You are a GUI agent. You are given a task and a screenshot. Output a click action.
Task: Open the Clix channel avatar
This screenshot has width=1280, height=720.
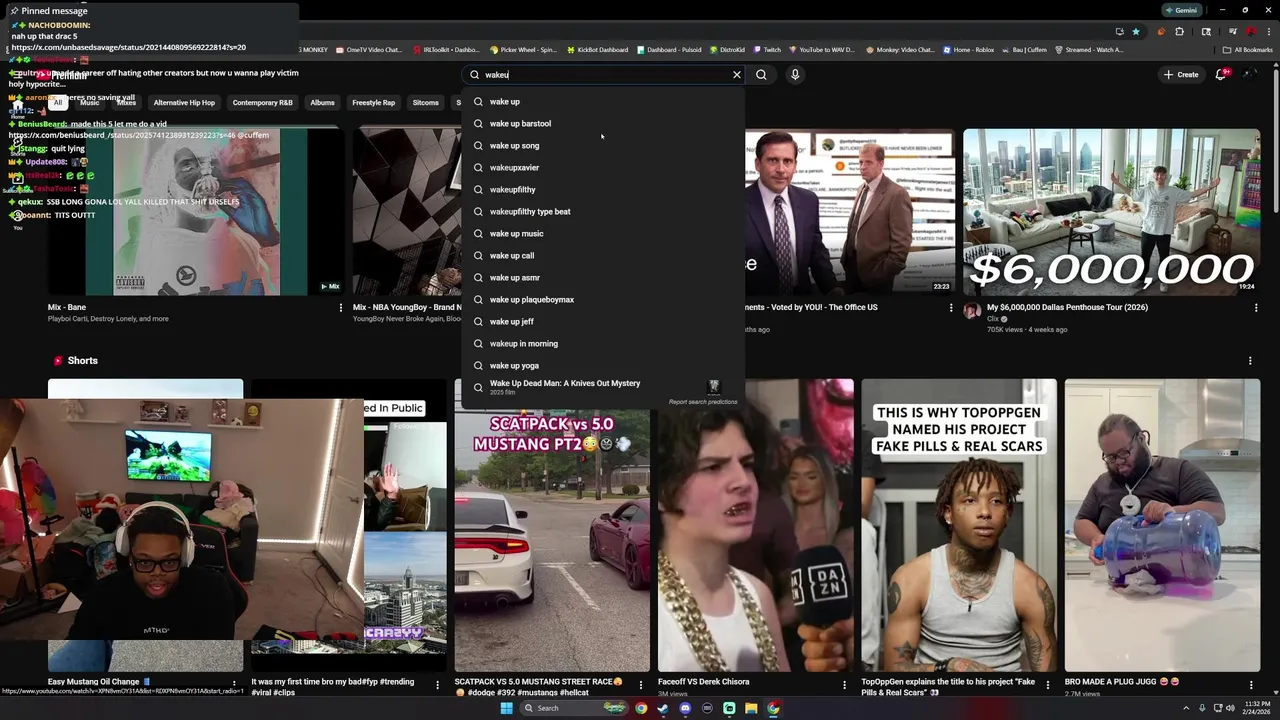coord(971,311)
